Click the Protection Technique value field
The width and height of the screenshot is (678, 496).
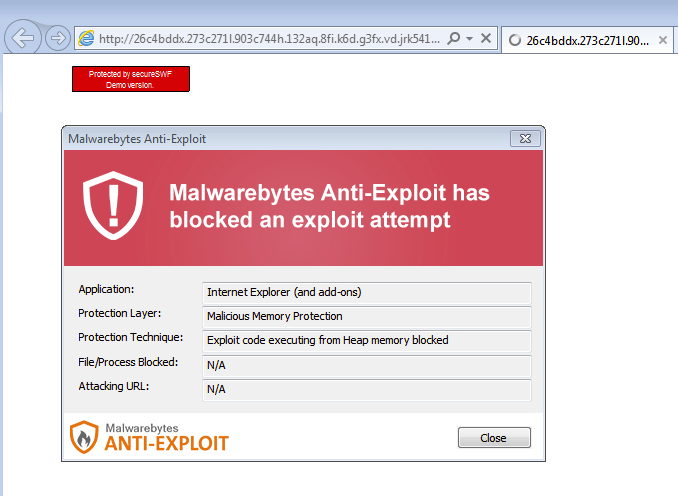point(366,340)
